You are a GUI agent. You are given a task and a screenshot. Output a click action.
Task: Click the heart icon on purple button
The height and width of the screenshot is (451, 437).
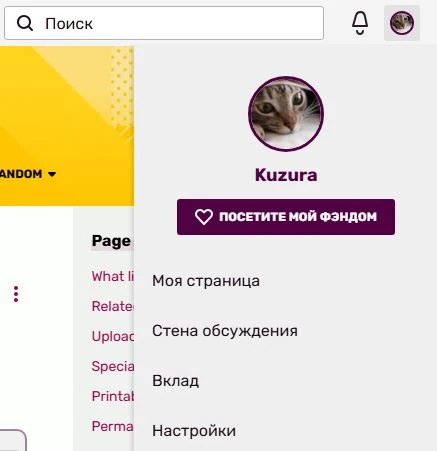coord(204,217)
